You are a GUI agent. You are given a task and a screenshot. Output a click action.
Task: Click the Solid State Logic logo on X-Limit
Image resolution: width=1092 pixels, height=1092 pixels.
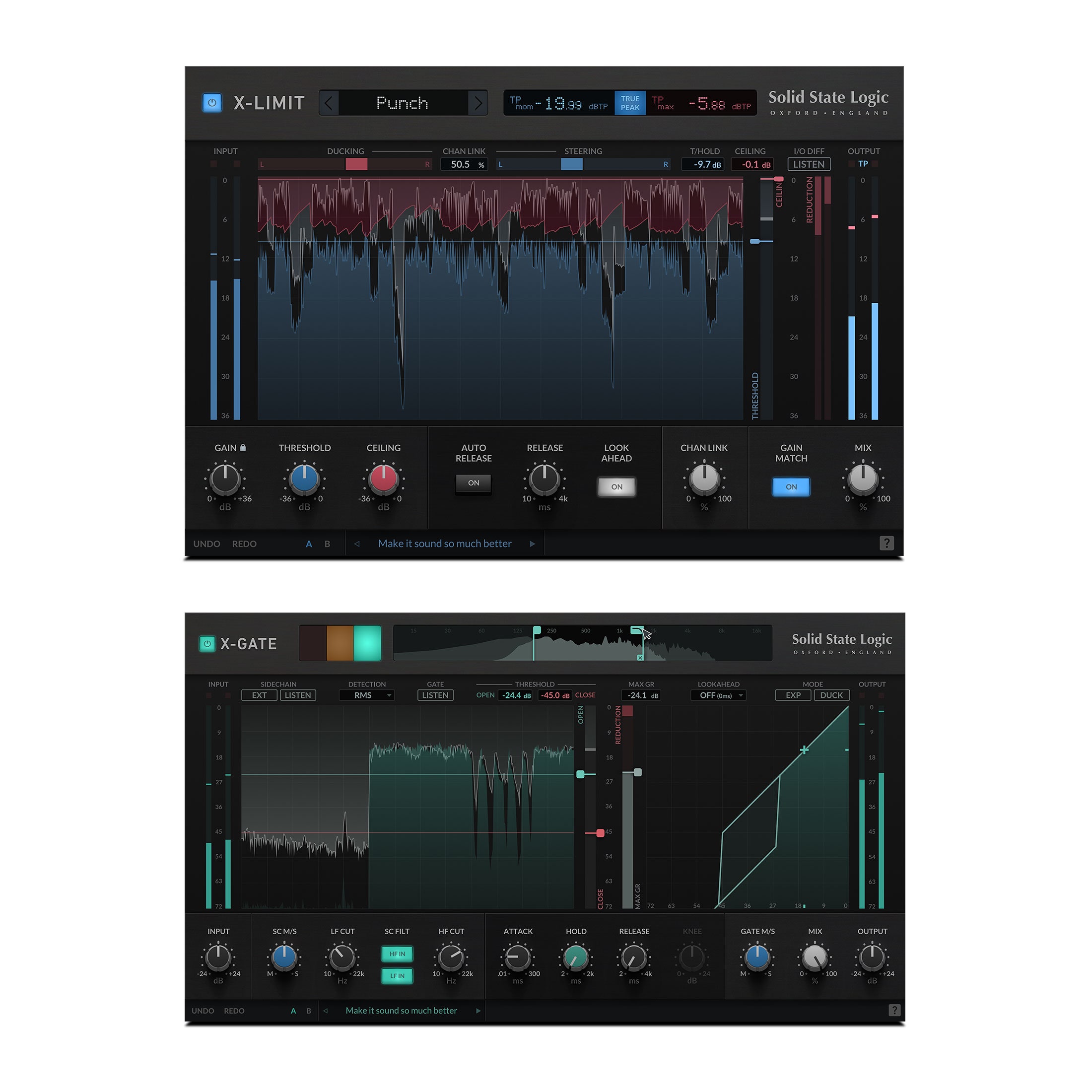(829, 99)
